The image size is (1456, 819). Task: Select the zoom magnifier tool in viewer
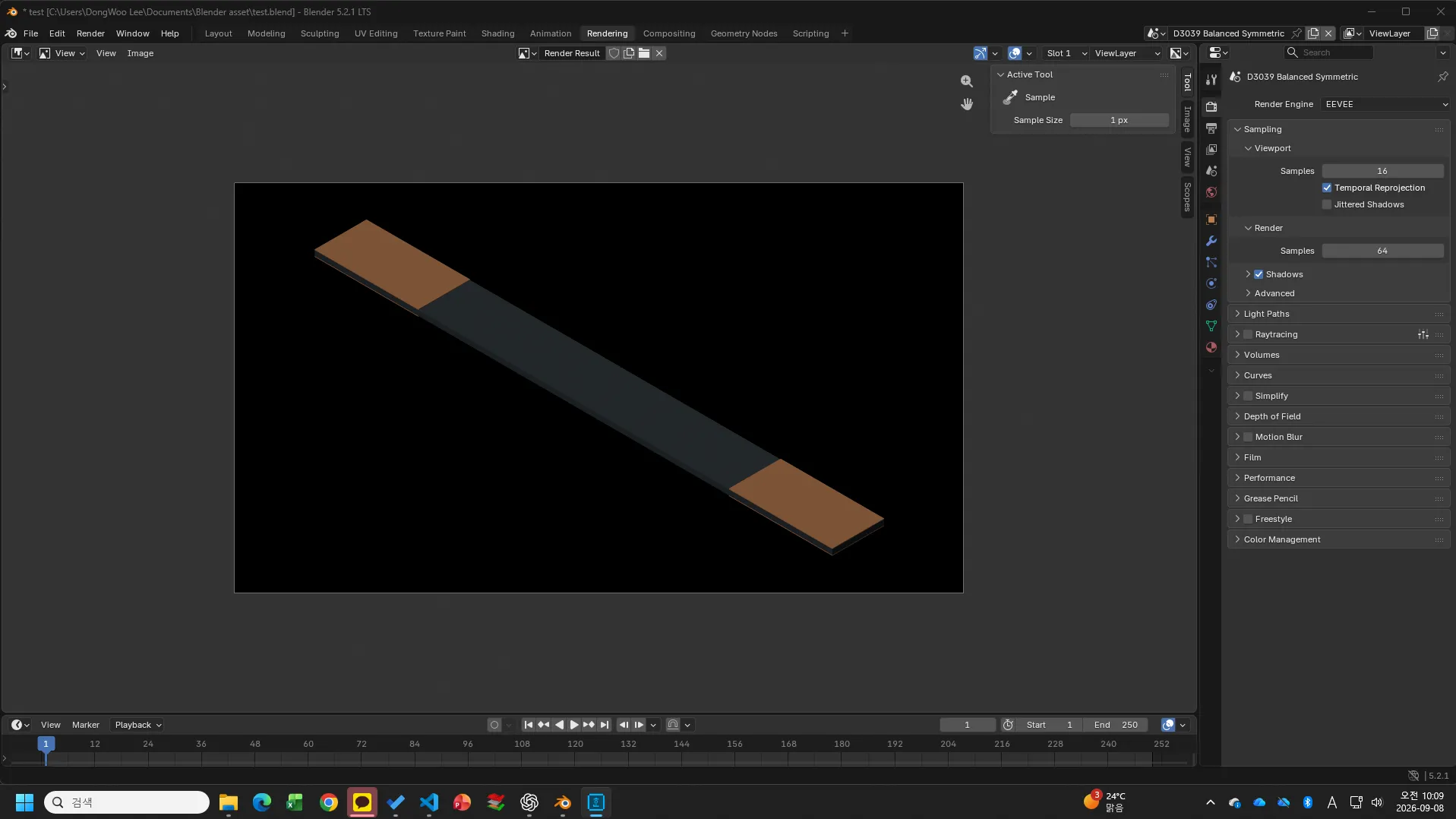click(966, 81)
